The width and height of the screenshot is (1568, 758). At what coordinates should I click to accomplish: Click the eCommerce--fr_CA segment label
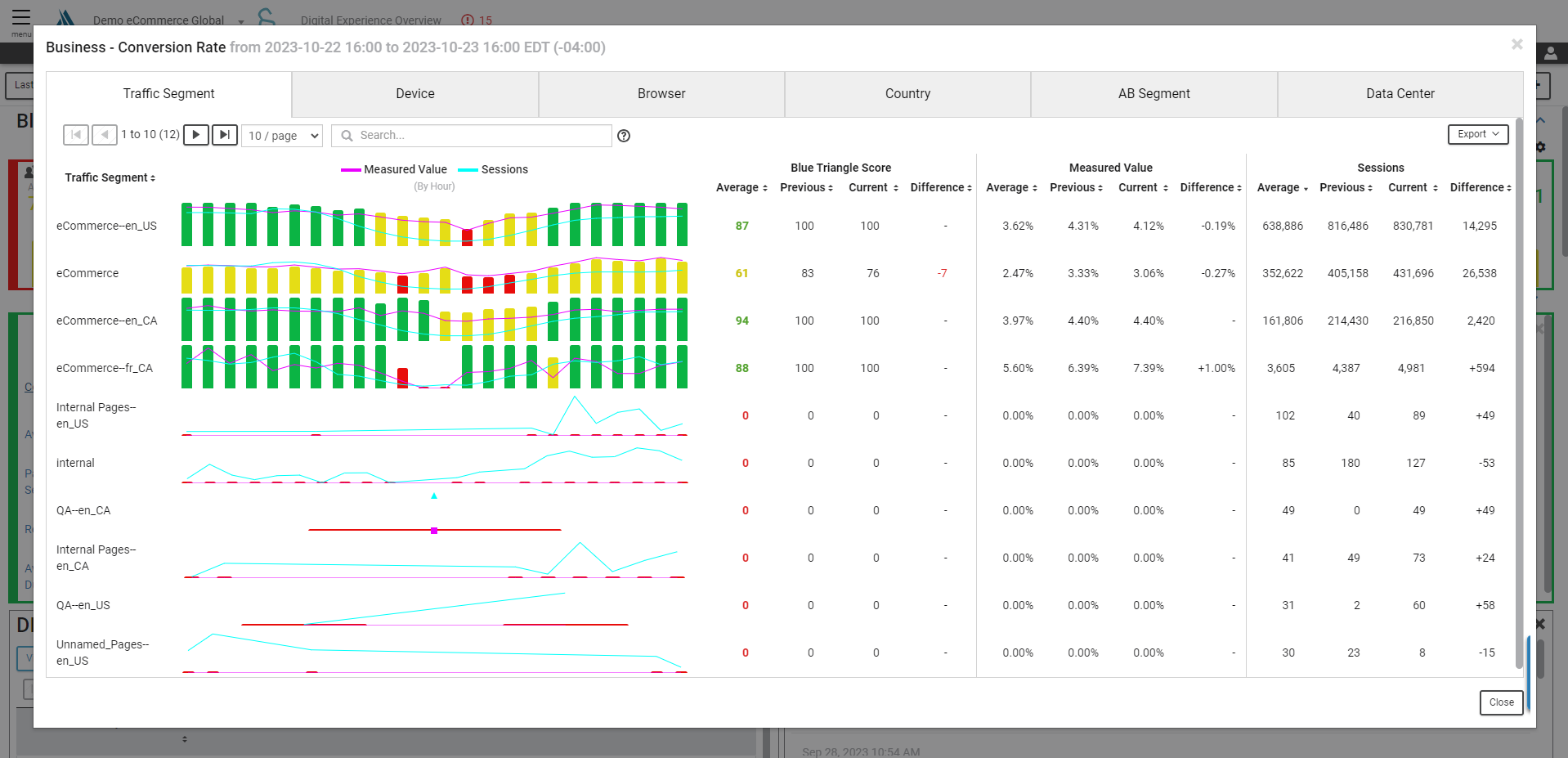tap(105, 368)
